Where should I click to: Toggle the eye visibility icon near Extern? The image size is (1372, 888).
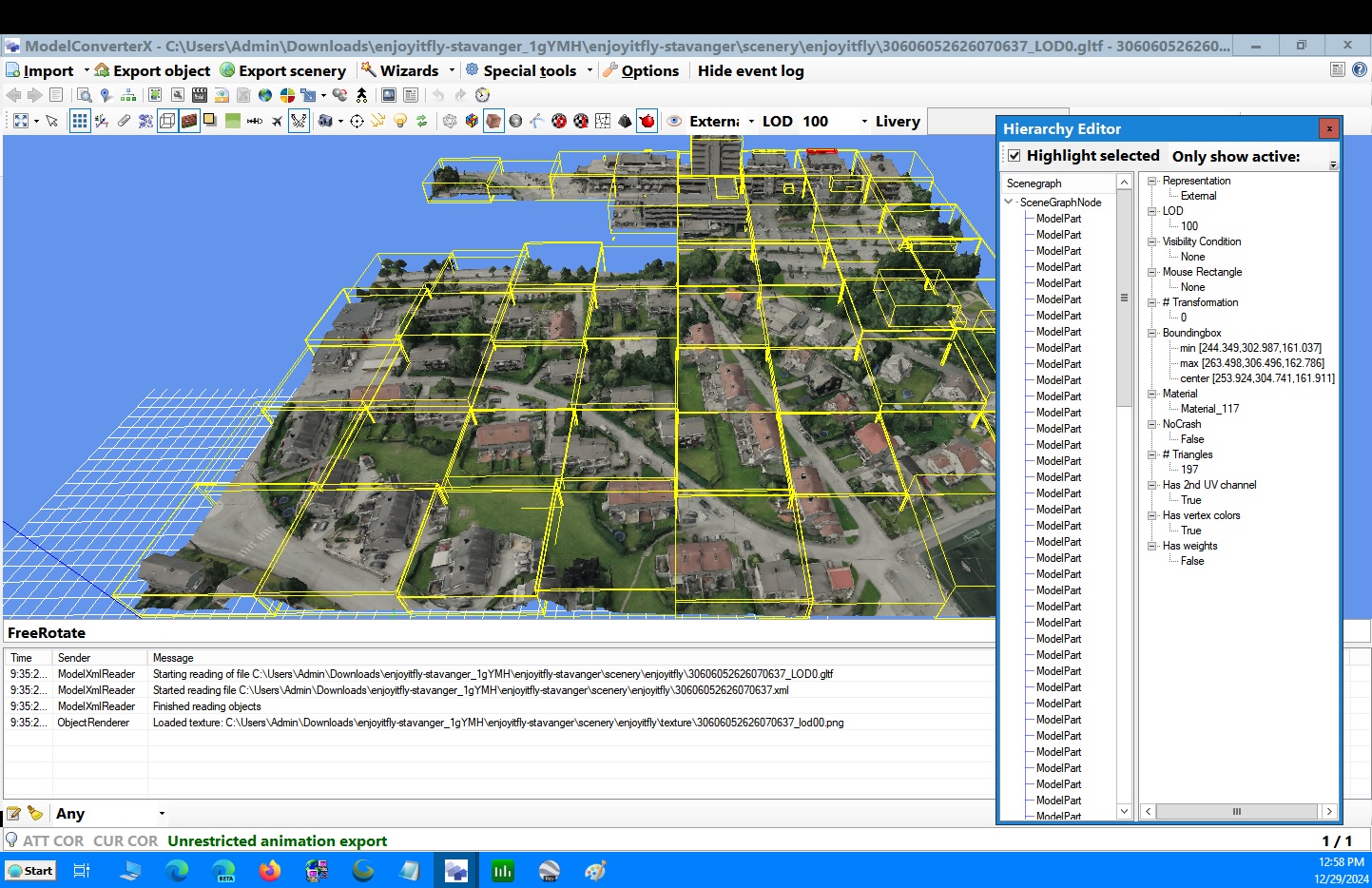point(674,121)
